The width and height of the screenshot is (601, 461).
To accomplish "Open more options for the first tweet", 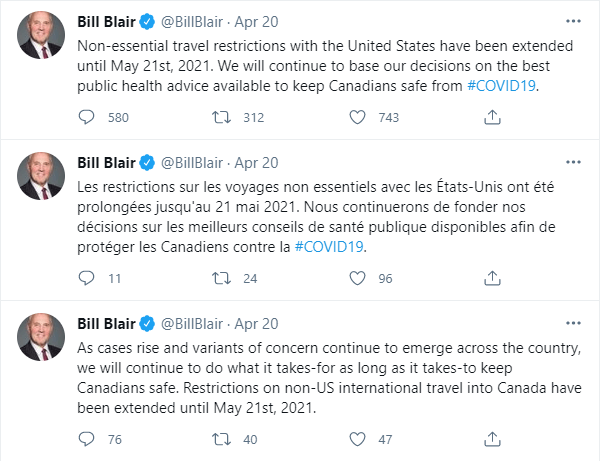I will (x=572, y=20).
